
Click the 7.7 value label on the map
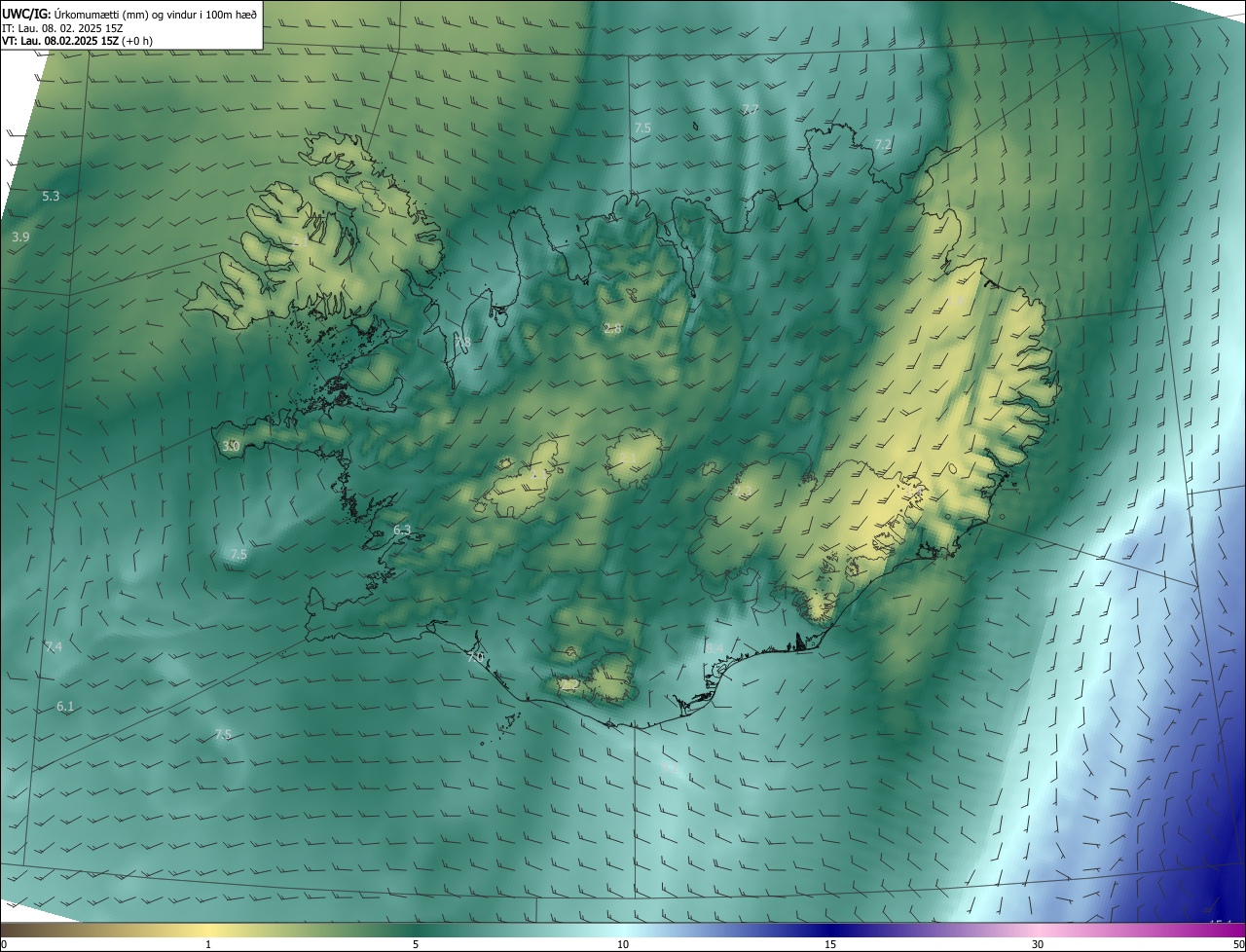click(x=750, y=109)
